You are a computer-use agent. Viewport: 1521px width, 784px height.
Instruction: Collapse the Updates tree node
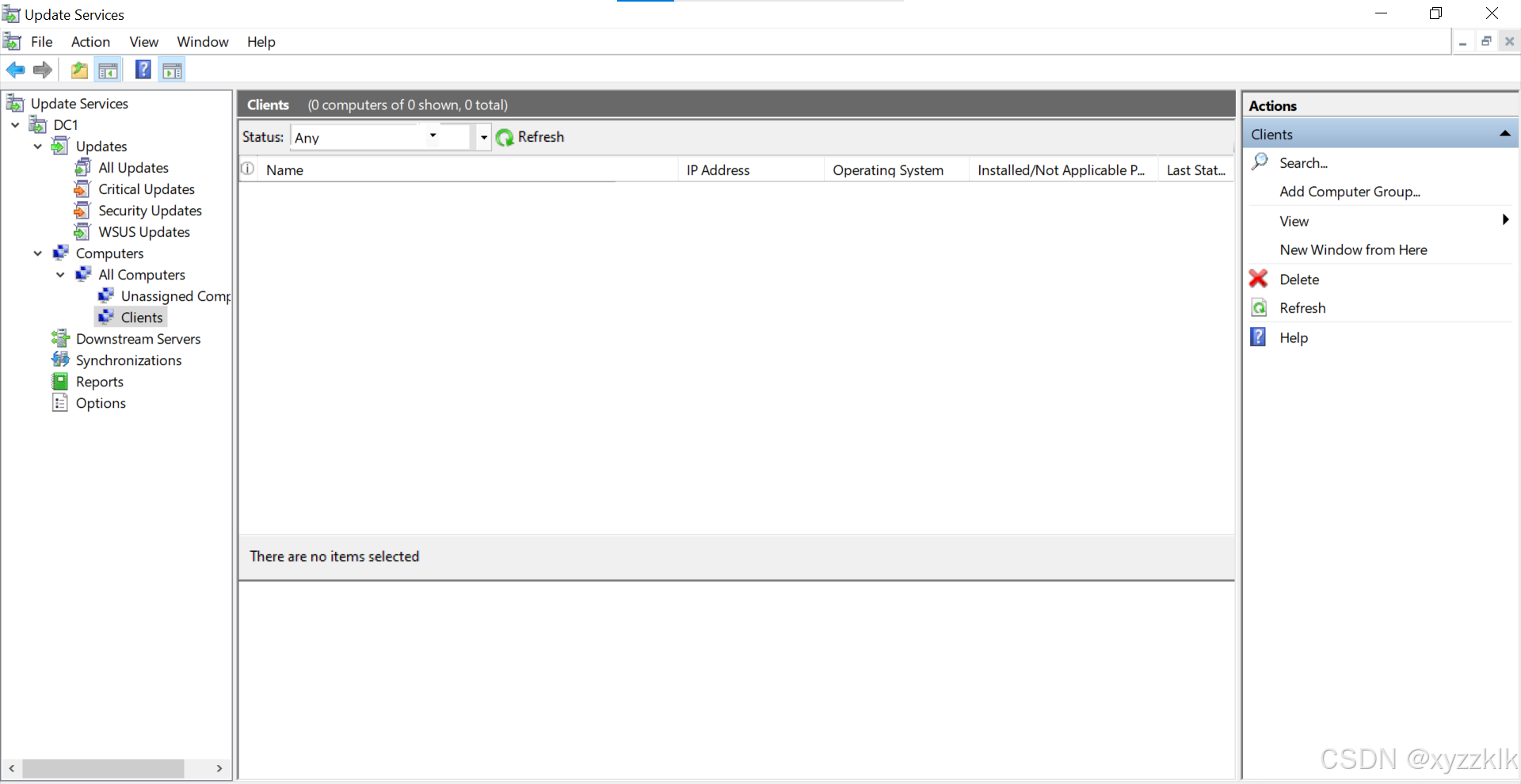(x=37, y=147)
